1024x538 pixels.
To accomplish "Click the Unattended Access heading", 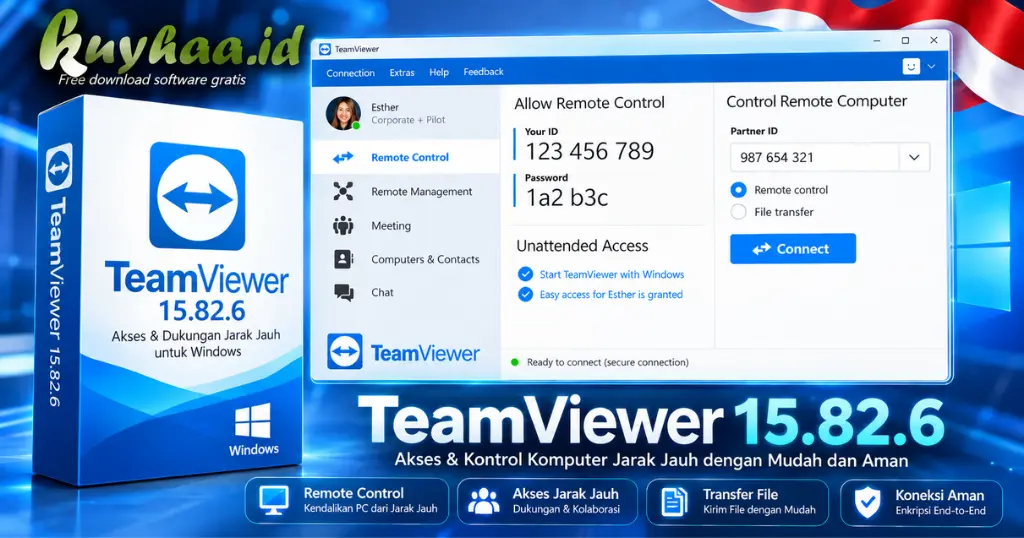I will click(x=582, y=246).
